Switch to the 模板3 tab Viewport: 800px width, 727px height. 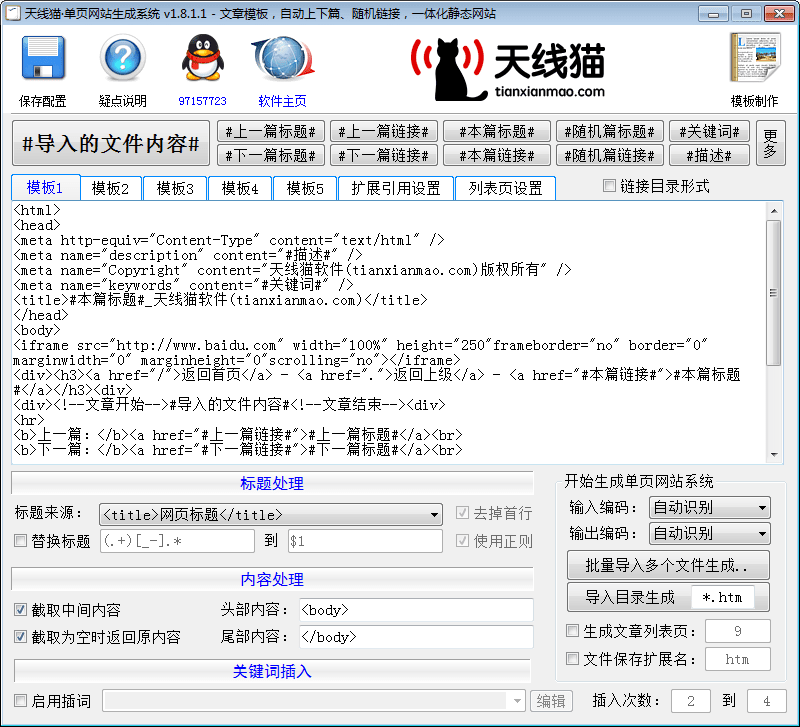tap(175, 189)
